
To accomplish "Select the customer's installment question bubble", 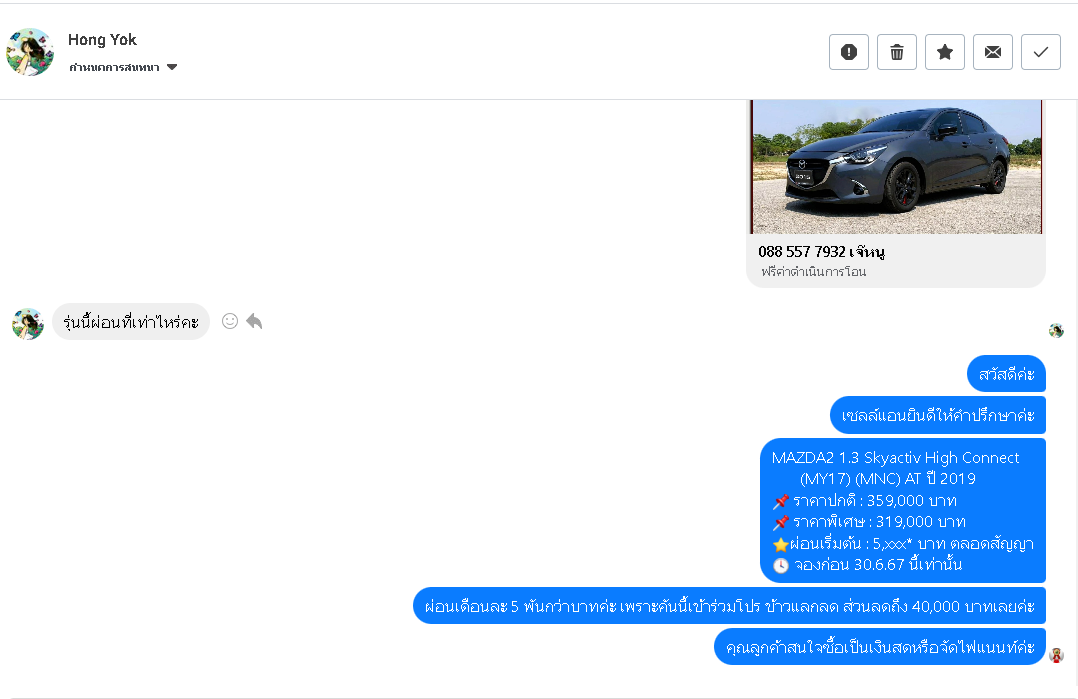I will pyautogui.click(x=131, y=322).
